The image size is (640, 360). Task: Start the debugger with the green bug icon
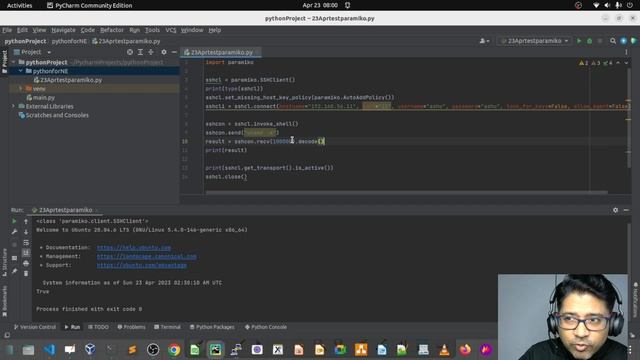(589, 41)
